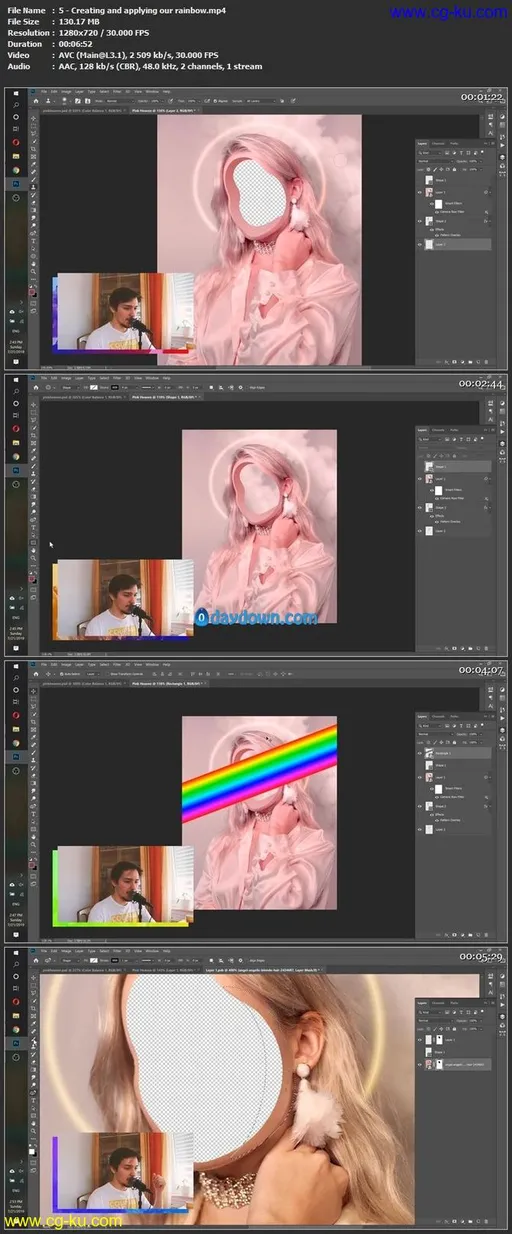Click Photoshop Home icon in 00:01:22 options bar
Image resolution: width=512 pixels, height=1234 pixels.
pos(36,100)
